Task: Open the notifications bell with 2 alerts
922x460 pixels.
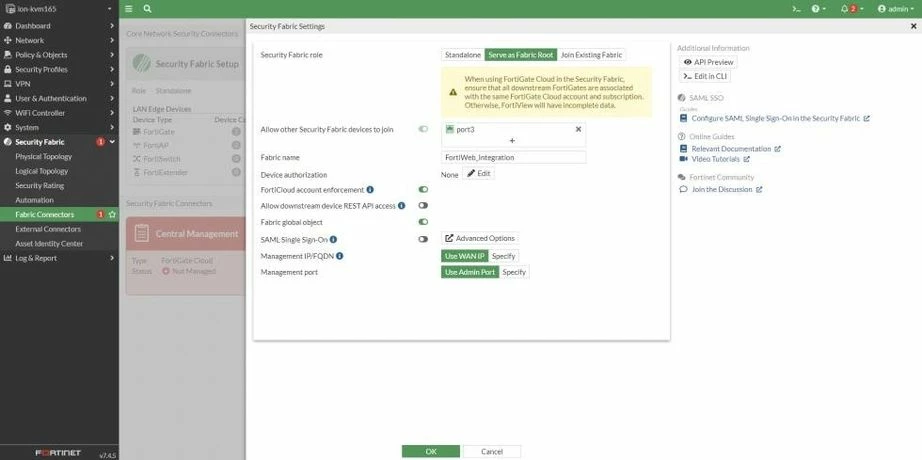Action: coord(852,9)
